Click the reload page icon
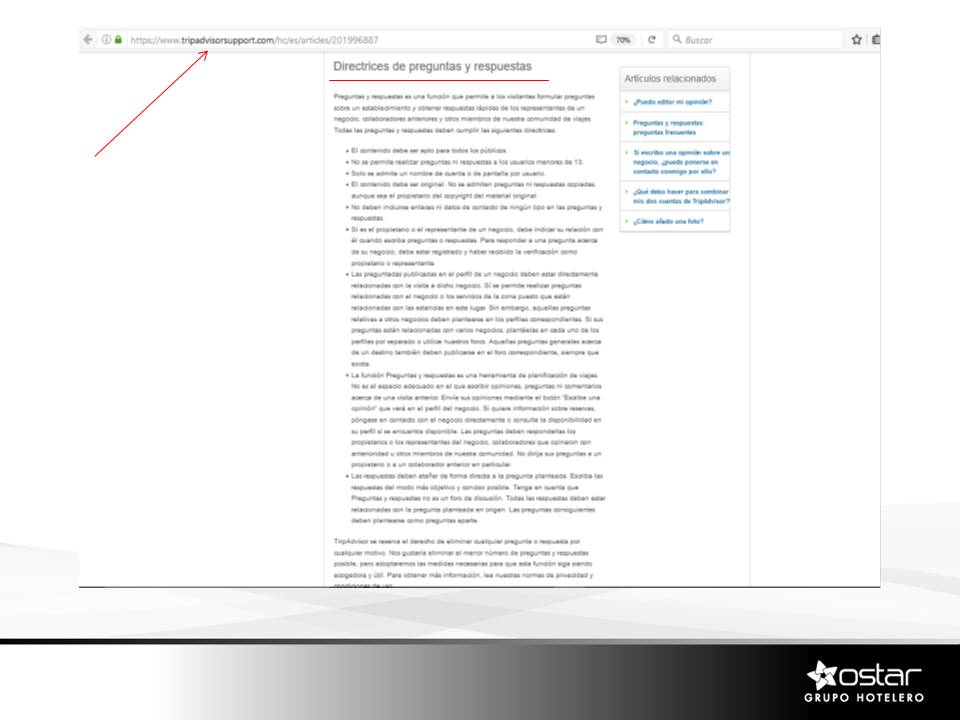The height and width of the screenshot is (720, 960). pyautogui.click(x=652, y=40)
